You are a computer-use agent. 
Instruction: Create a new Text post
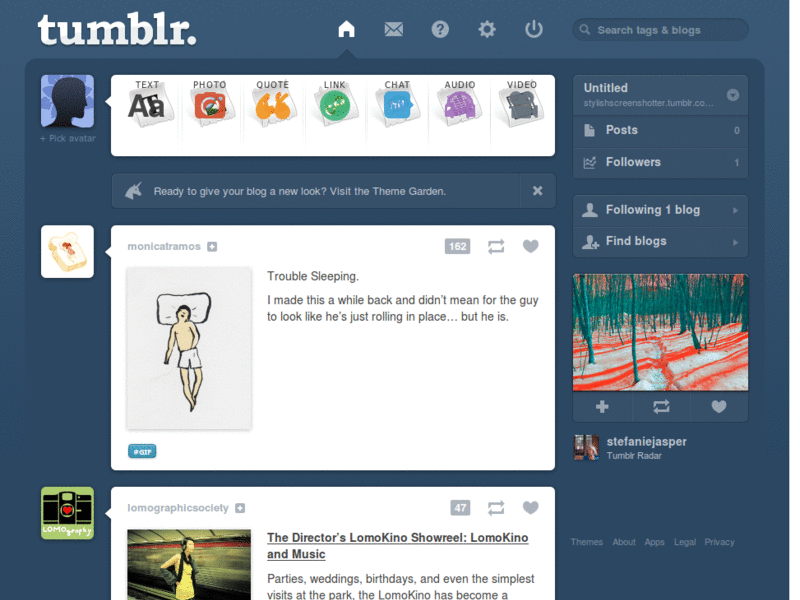[147, 104]
